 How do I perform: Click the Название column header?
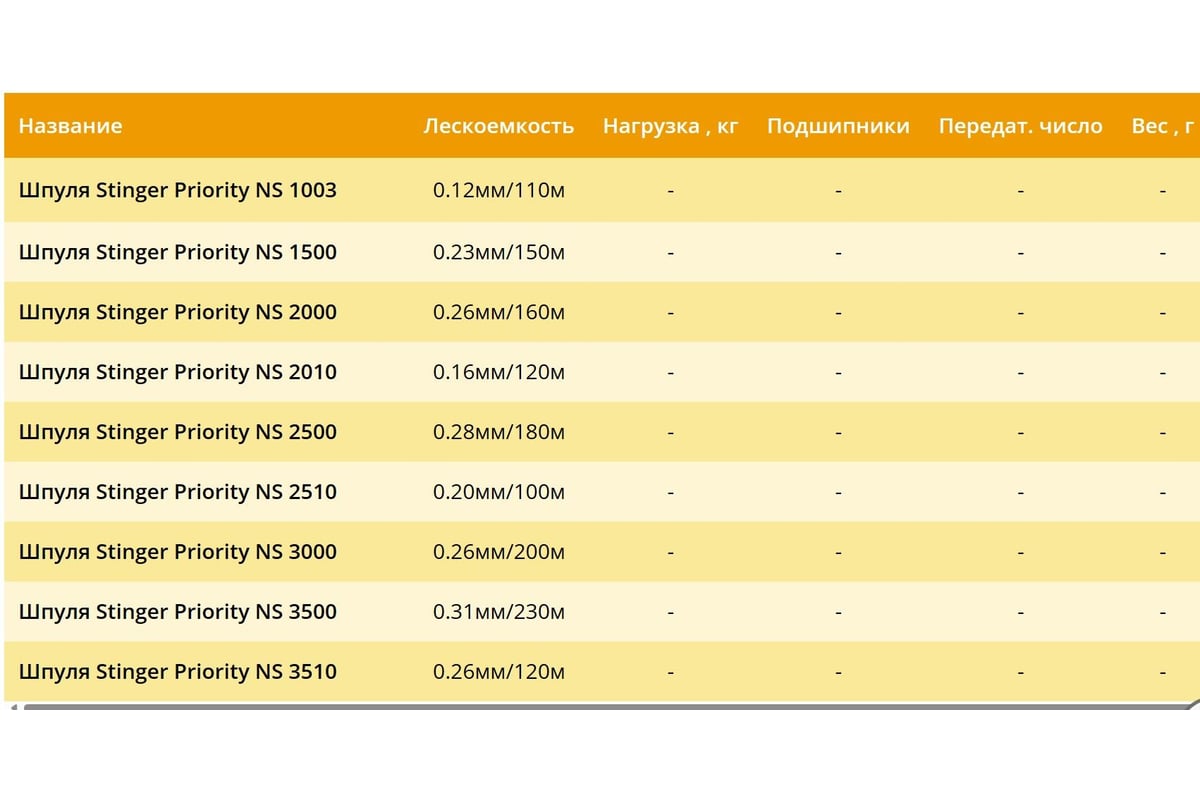click(x=70, y=126)
